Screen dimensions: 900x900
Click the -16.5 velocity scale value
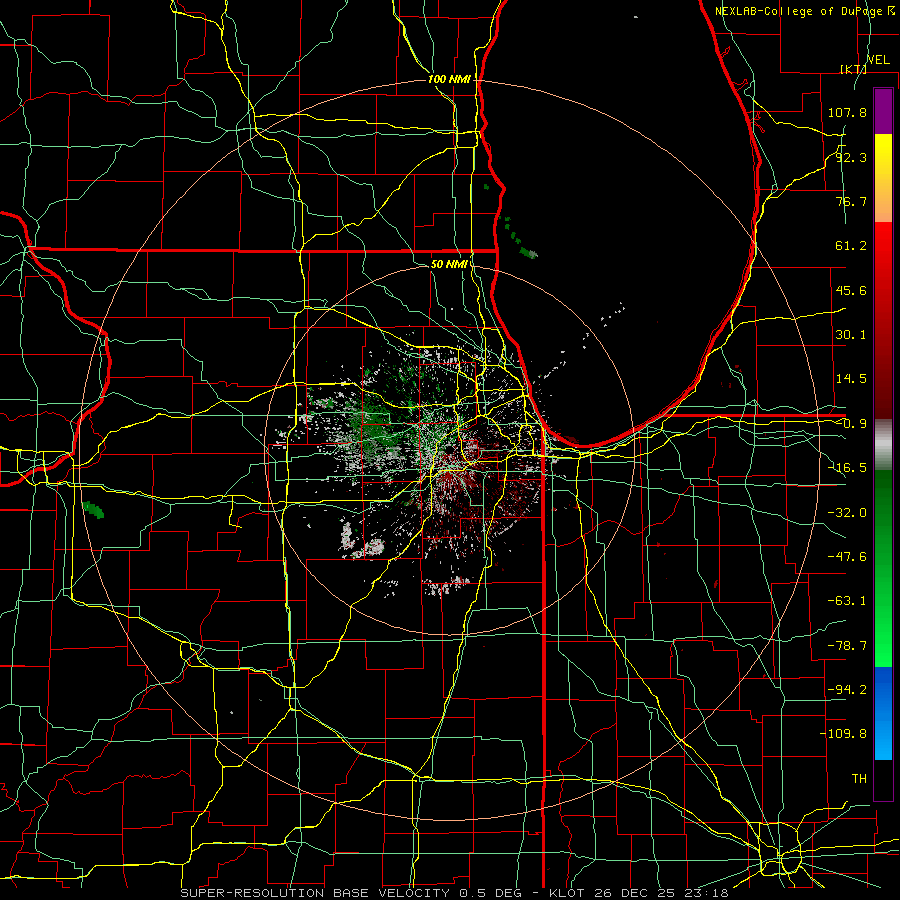847,468
